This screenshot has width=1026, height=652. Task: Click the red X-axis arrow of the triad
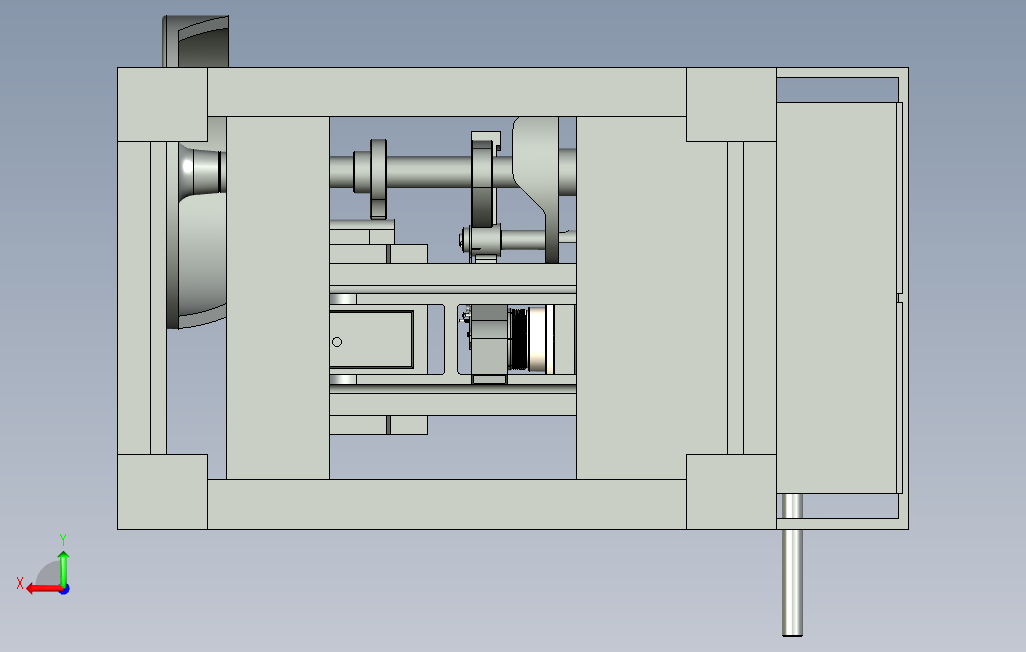[43, 589]
